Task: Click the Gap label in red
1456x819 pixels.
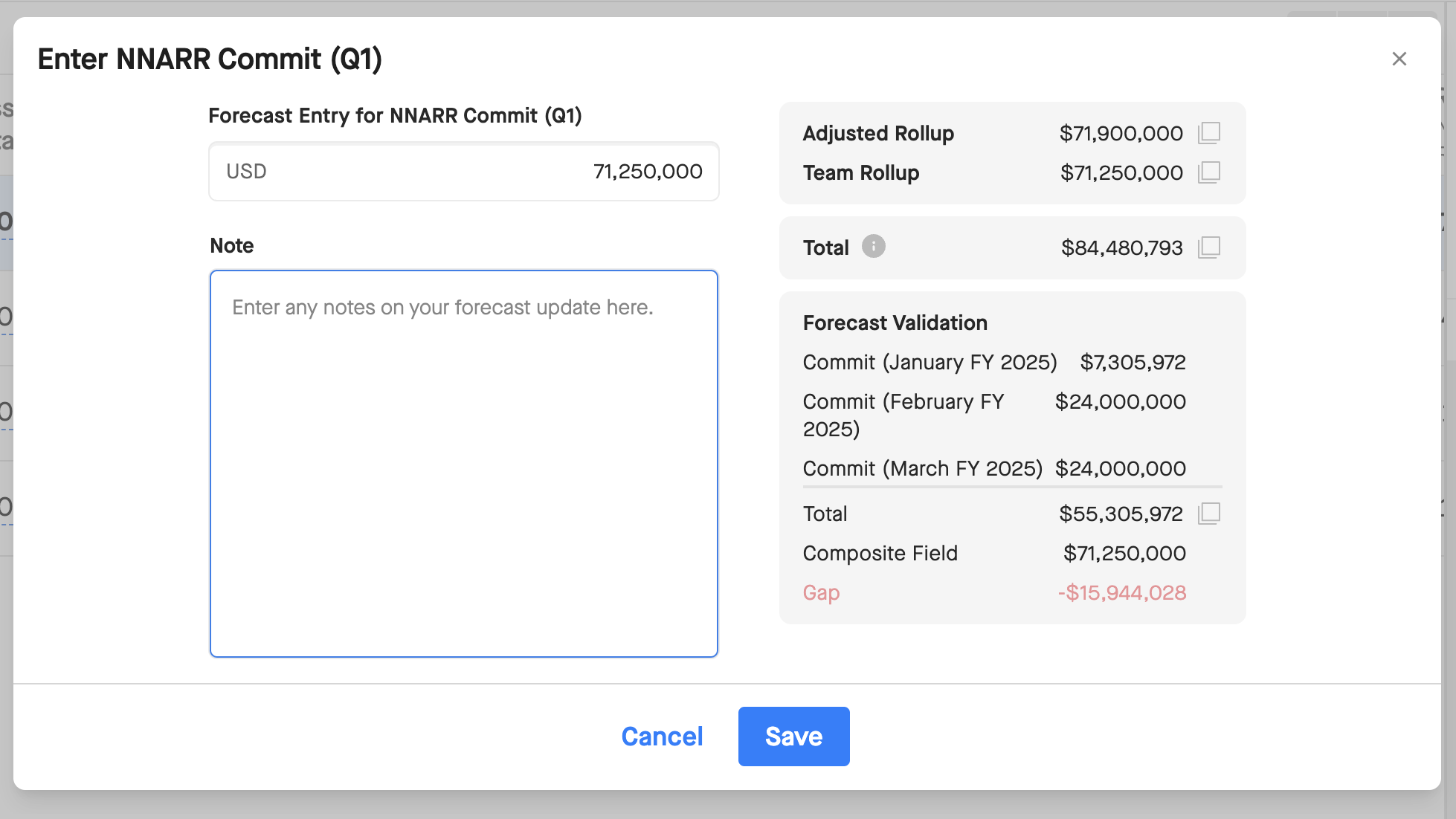Action: (x=822, y=592)
